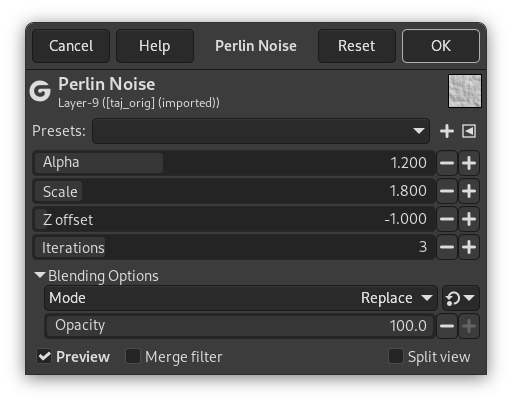Open Help for Perlin Noise

point(155,46)
